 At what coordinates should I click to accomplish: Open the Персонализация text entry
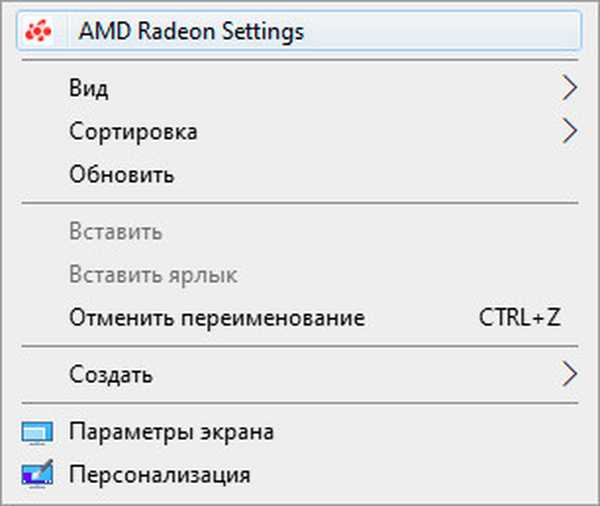[x=159, y=474]
